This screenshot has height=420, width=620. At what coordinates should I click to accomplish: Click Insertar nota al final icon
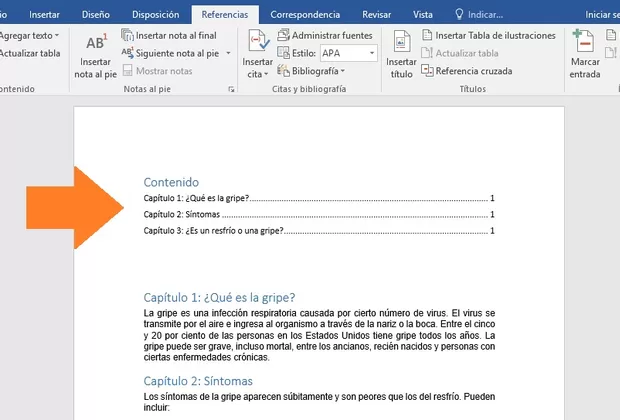point(127,35)
